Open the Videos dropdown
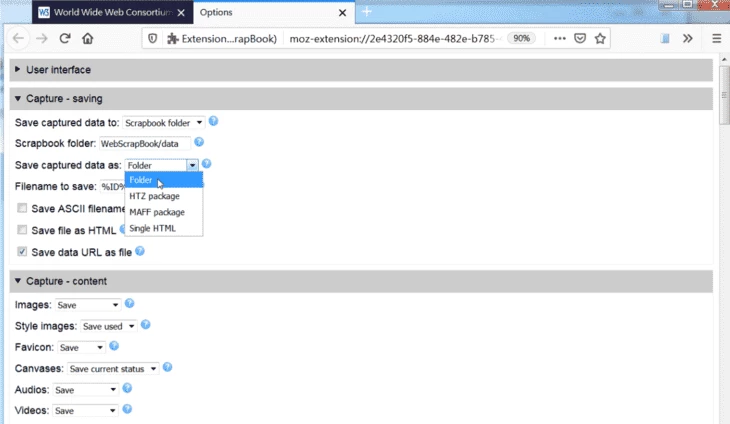730x424 pixels. click(85, 411)
